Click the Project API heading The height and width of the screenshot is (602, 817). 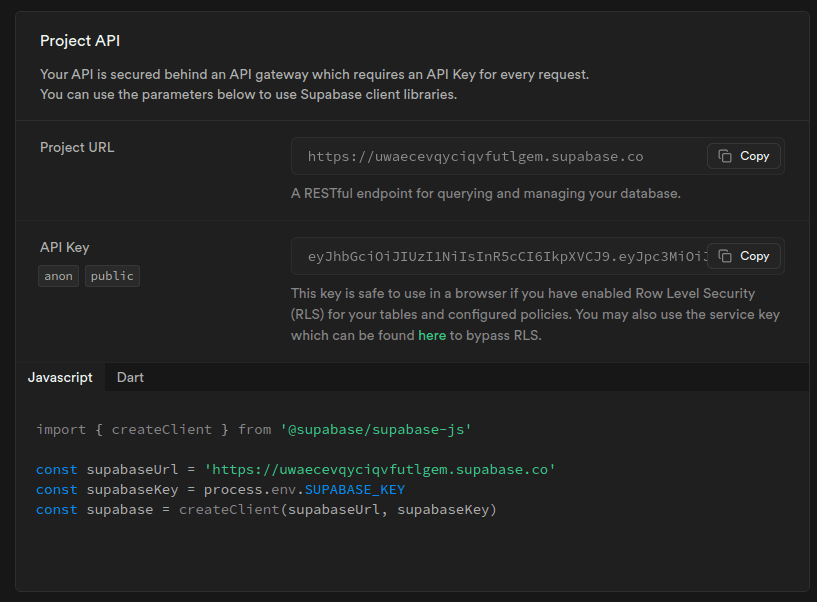[x=80, y=41]
